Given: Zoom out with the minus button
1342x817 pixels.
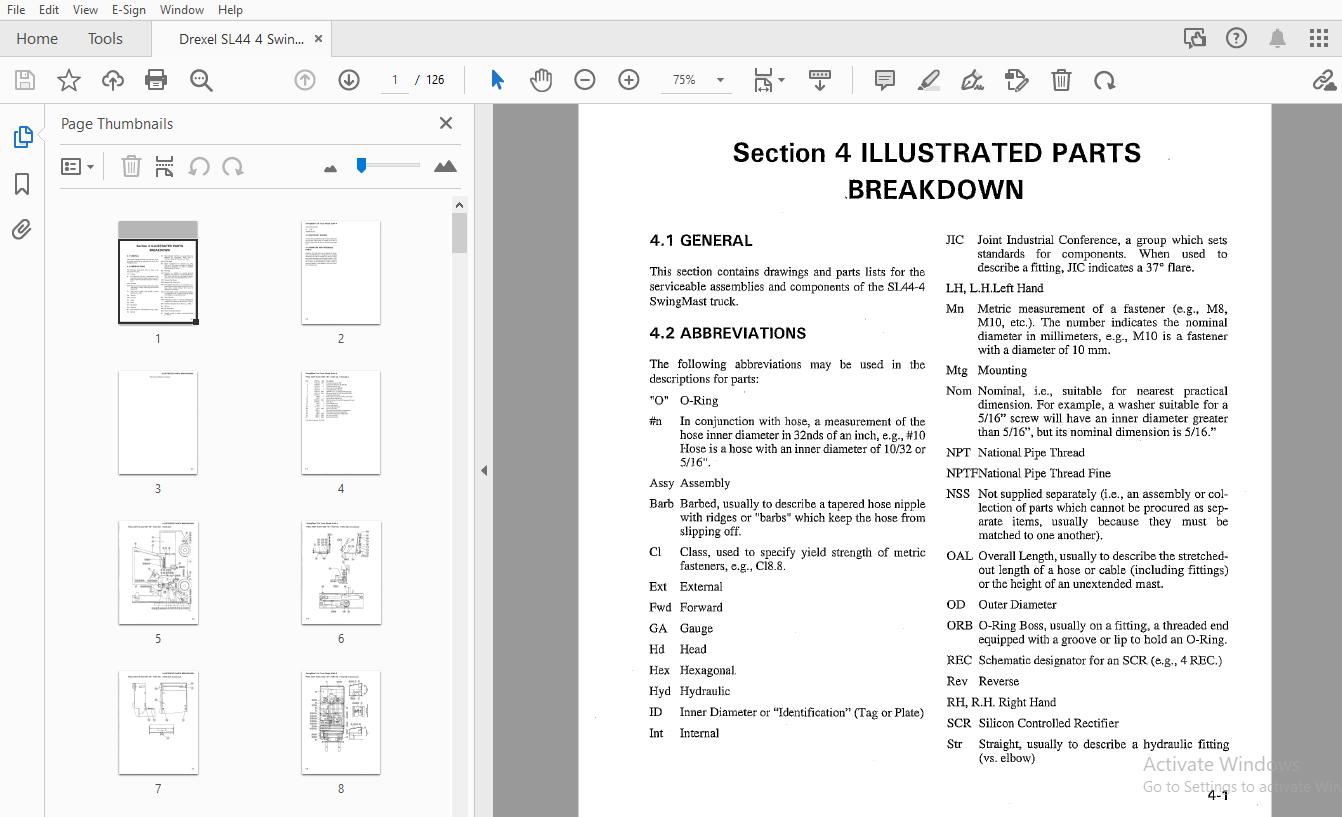Looking at the screenshot, I should point(585,80).
